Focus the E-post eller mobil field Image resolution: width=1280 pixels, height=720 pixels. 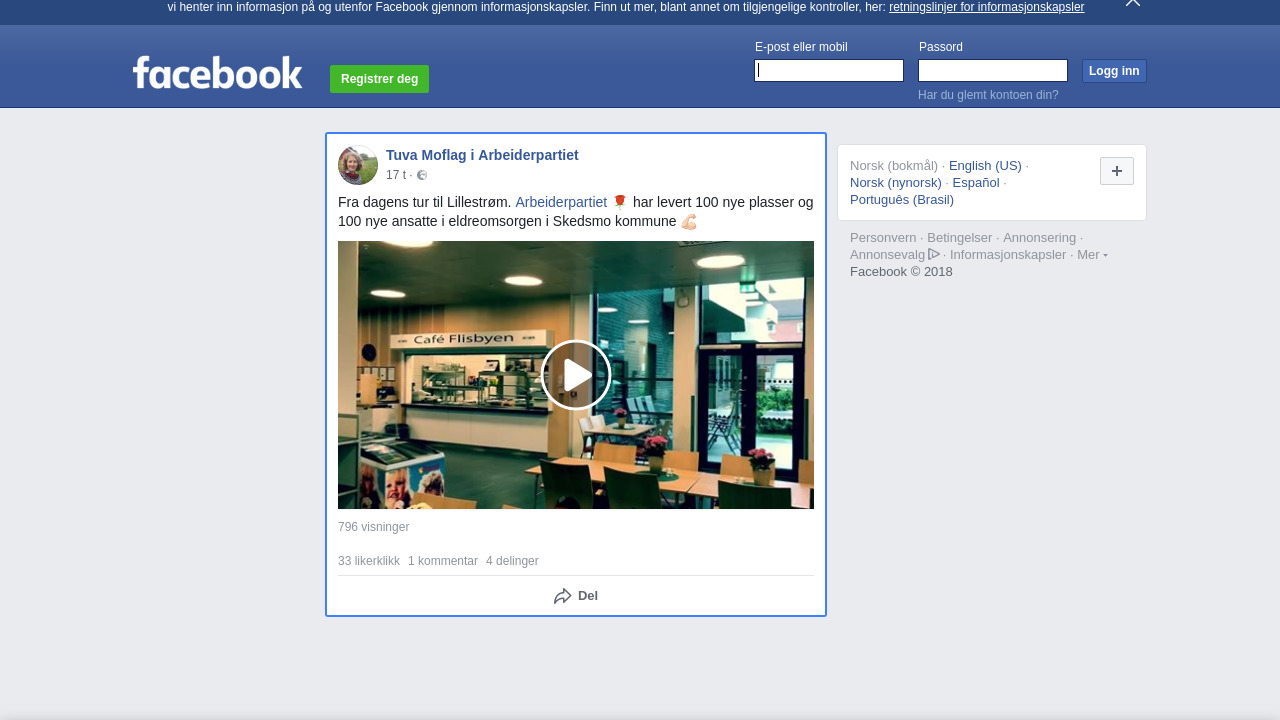pos(829,70)
